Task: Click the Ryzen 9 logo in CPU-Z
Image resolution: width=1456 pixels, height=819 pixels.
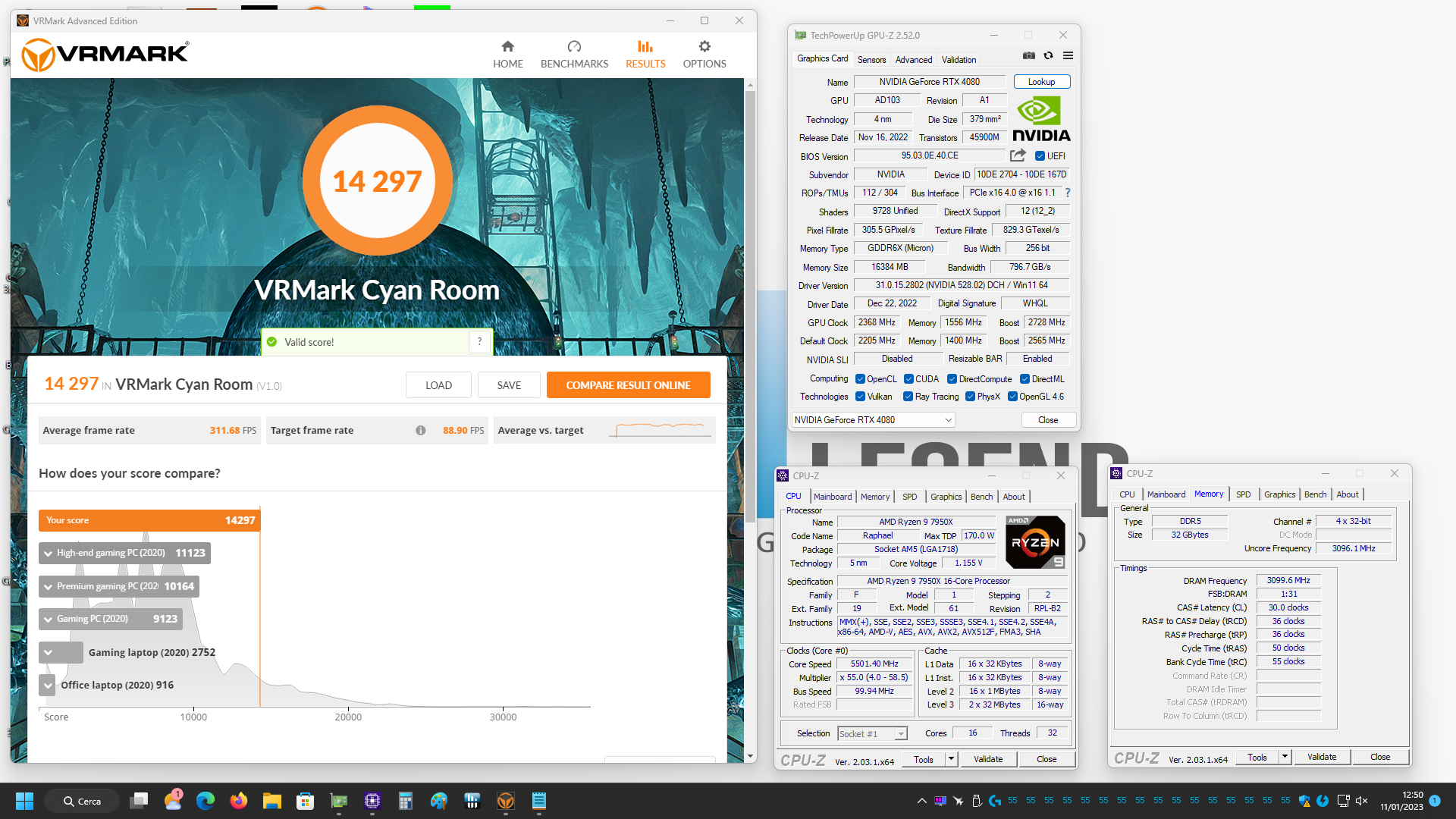Action: (1035, 541)
